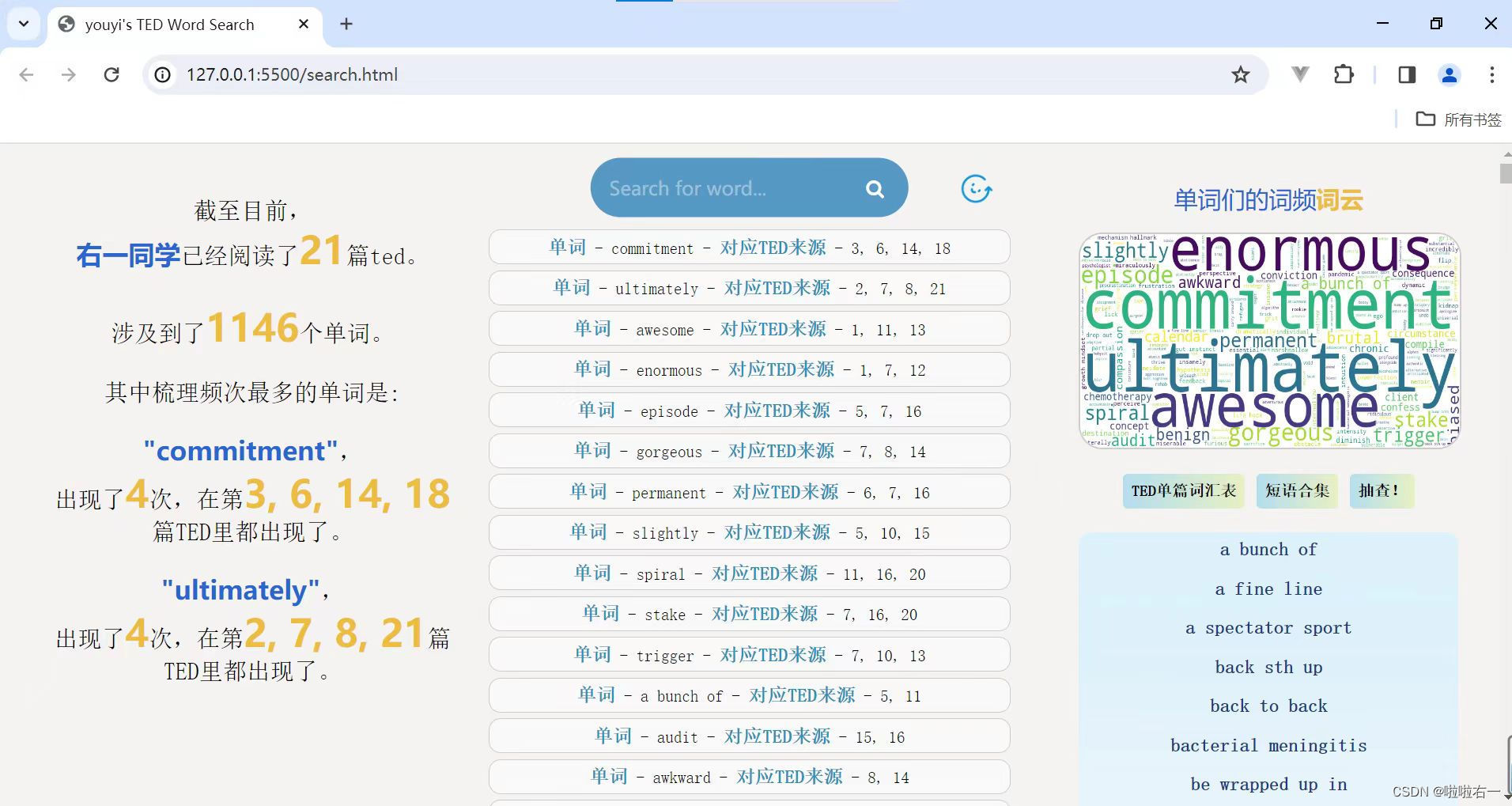Click the V-shaped extension icon

[x=1299, y=74]
